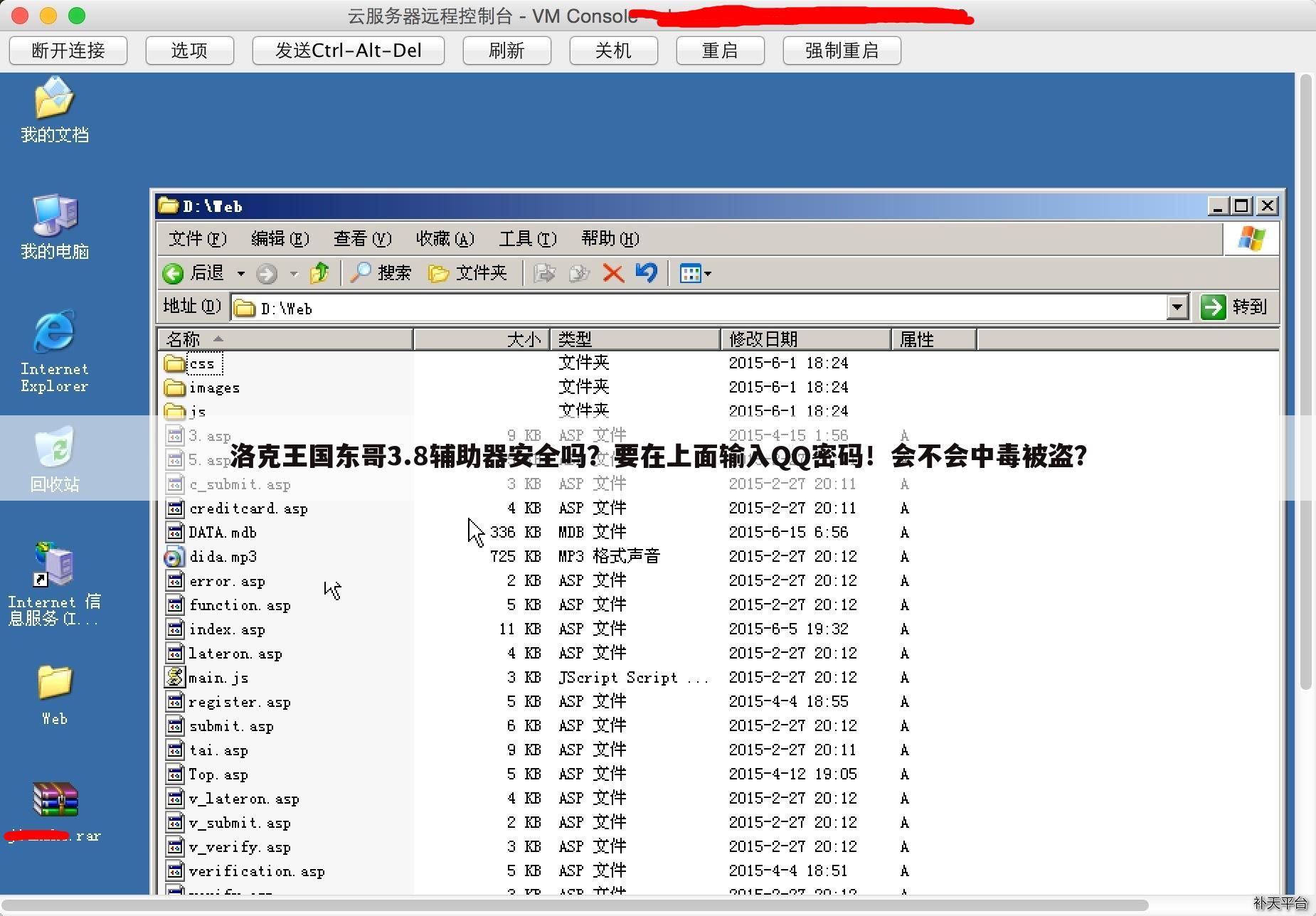Select the Top.asp file

(207, 774)
